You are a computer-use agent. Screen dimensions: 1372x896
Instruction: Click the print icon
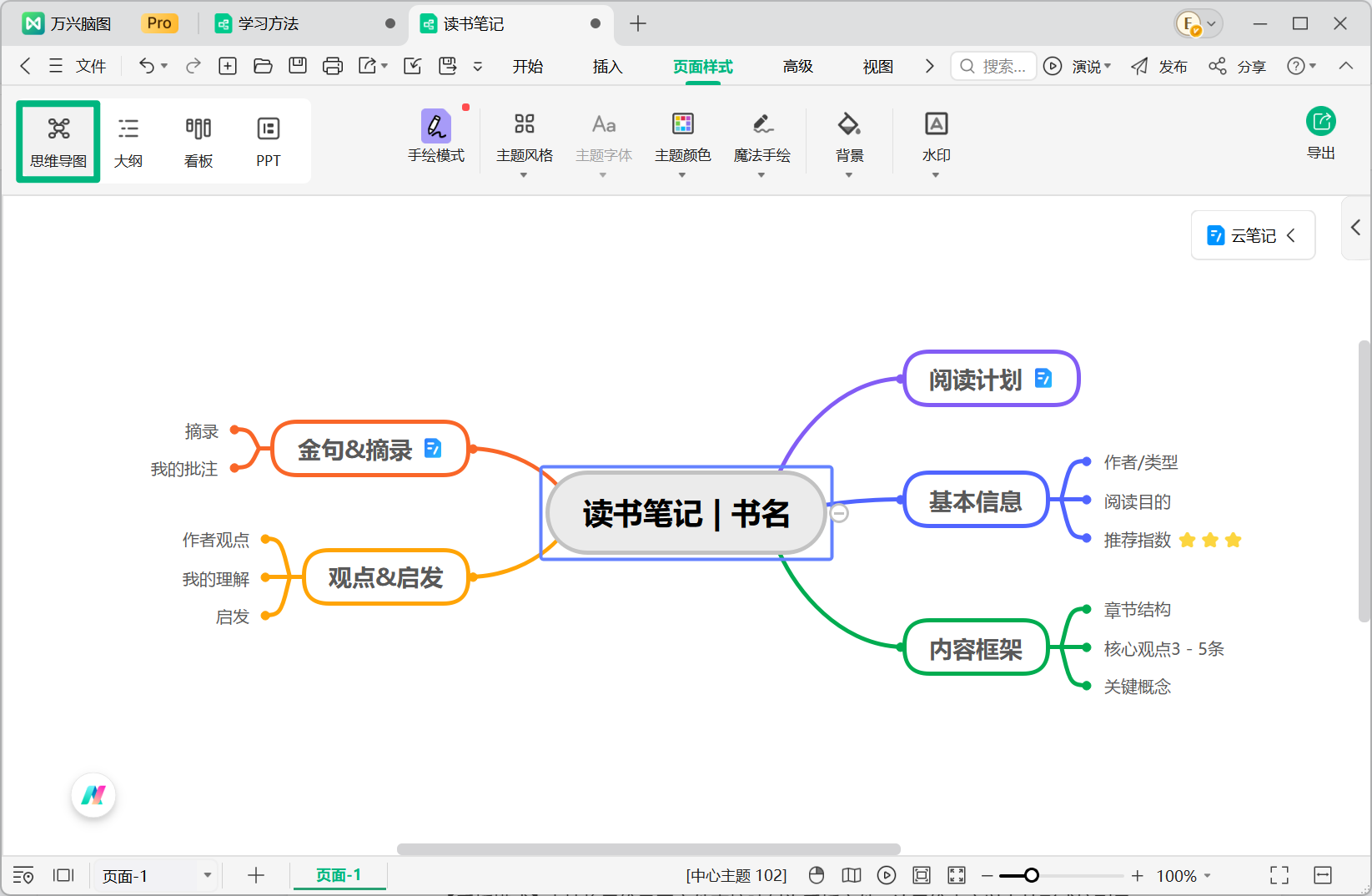pos(333,66)
